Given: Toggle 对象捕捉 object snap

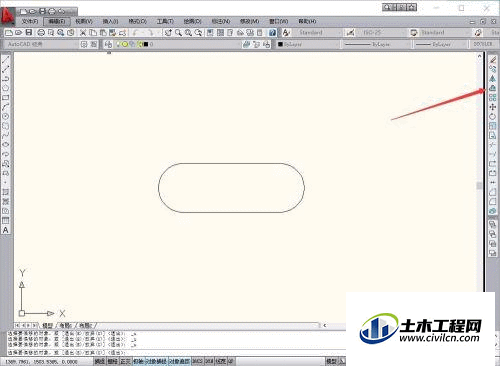Looking at the screenshot, I should 156,361.
